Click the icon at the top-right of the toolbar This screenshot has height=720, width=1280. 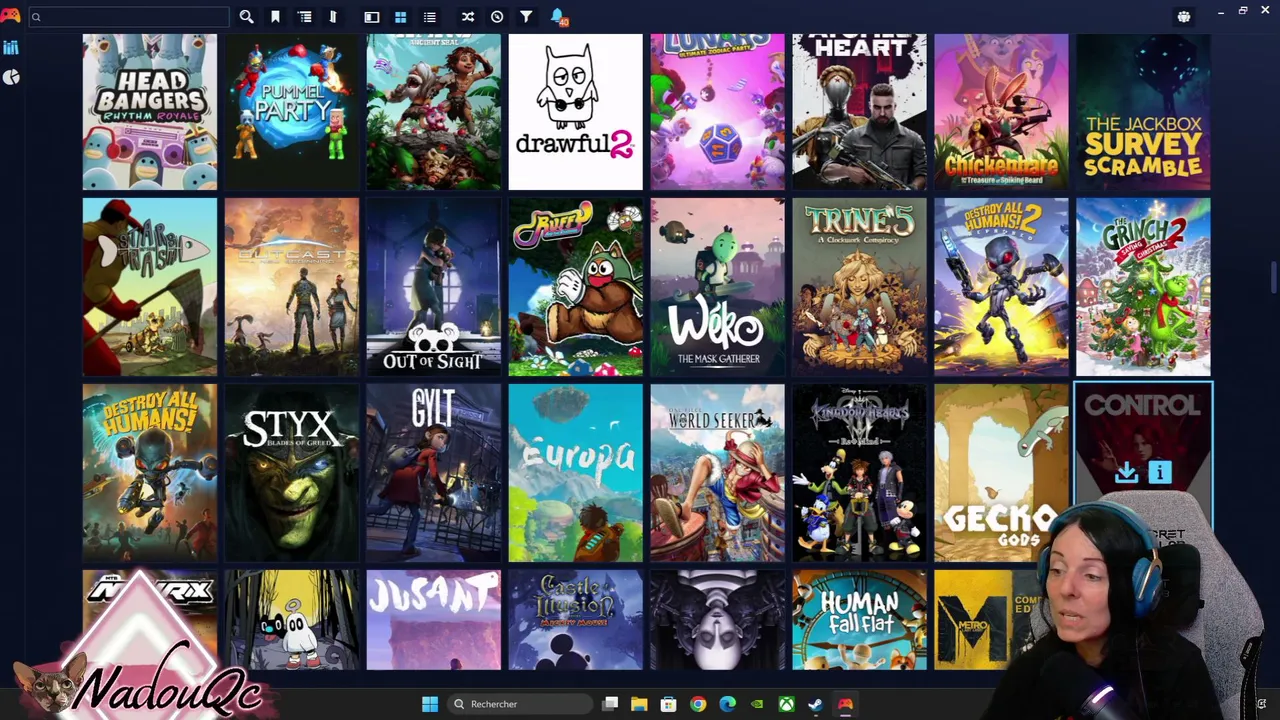[x=1184, y=17]
